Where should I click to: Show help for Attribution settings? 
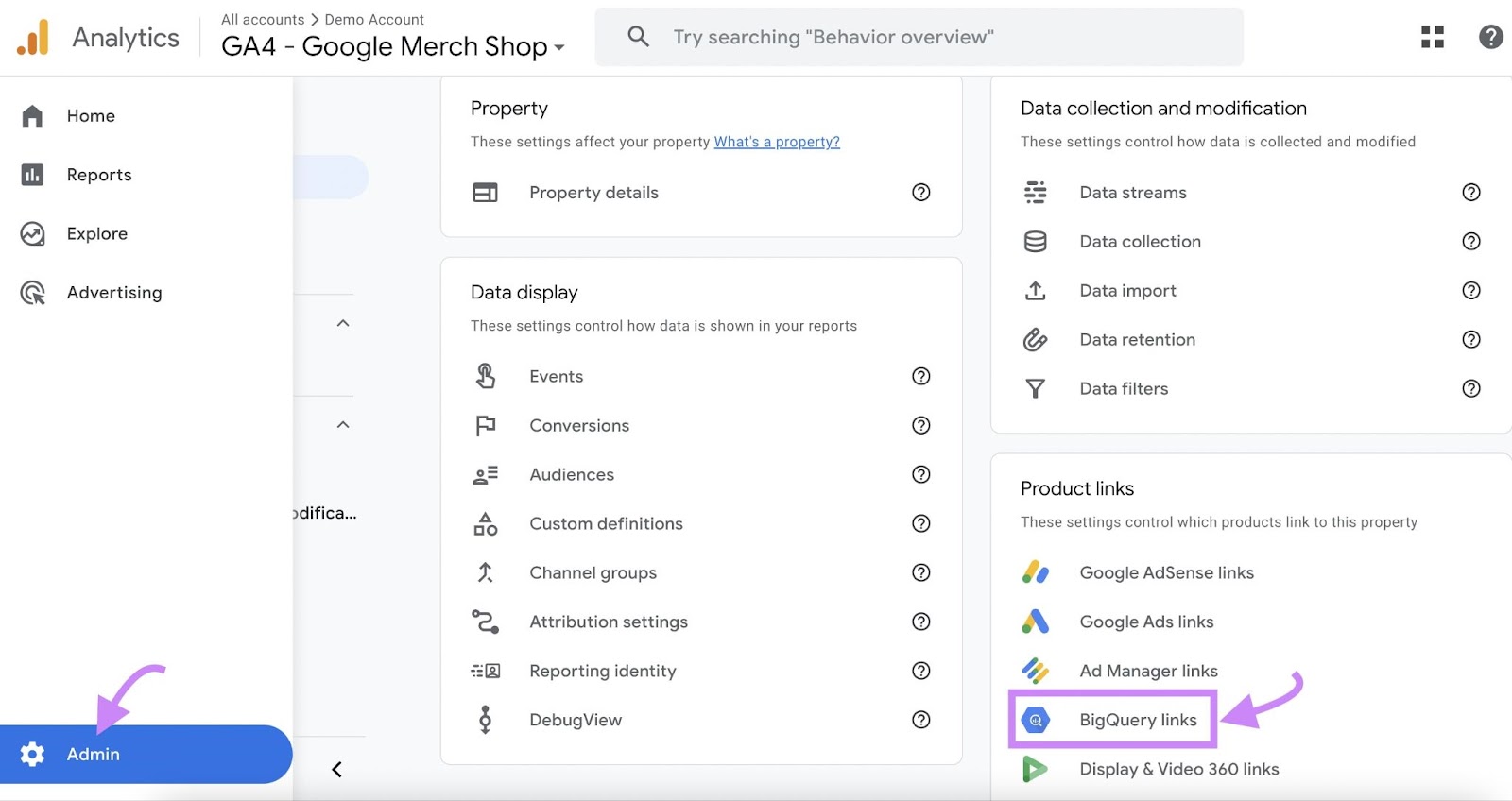pyautogui.click(x=921, y=622)
